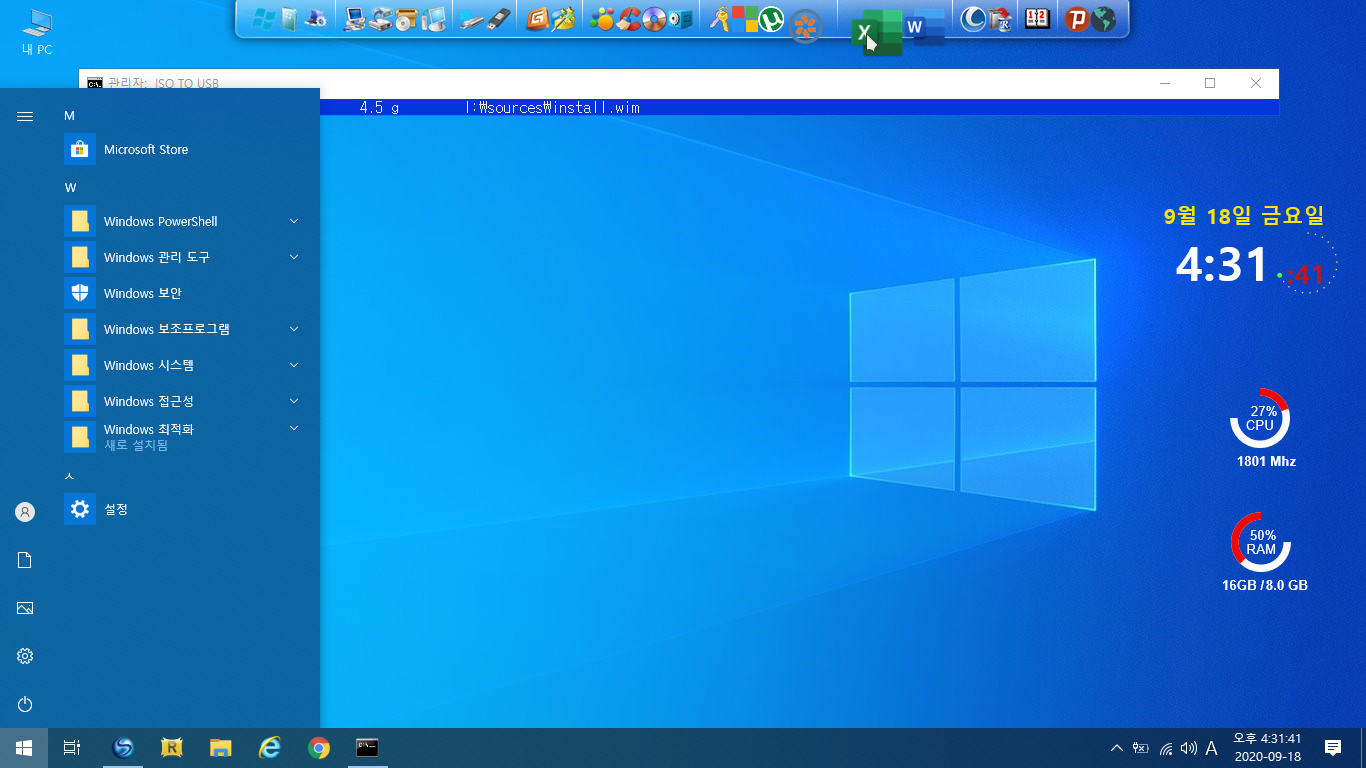Open the yellow R app in taskbar
The height and width of the screenshot is (768, 1366).
coord(172,747)
